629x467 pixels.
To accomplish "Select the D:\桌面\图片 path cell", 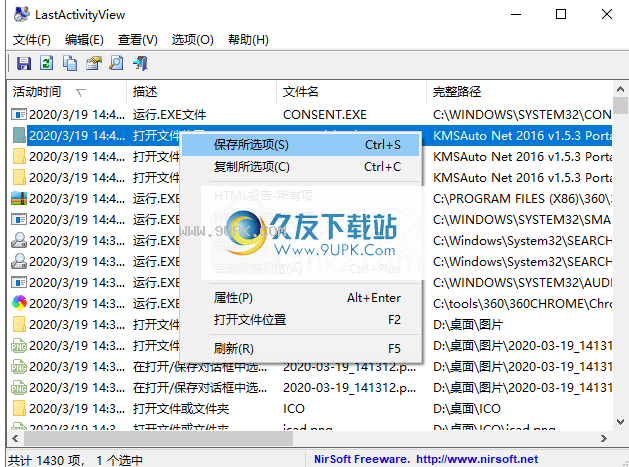I will (x=468, y=325).
